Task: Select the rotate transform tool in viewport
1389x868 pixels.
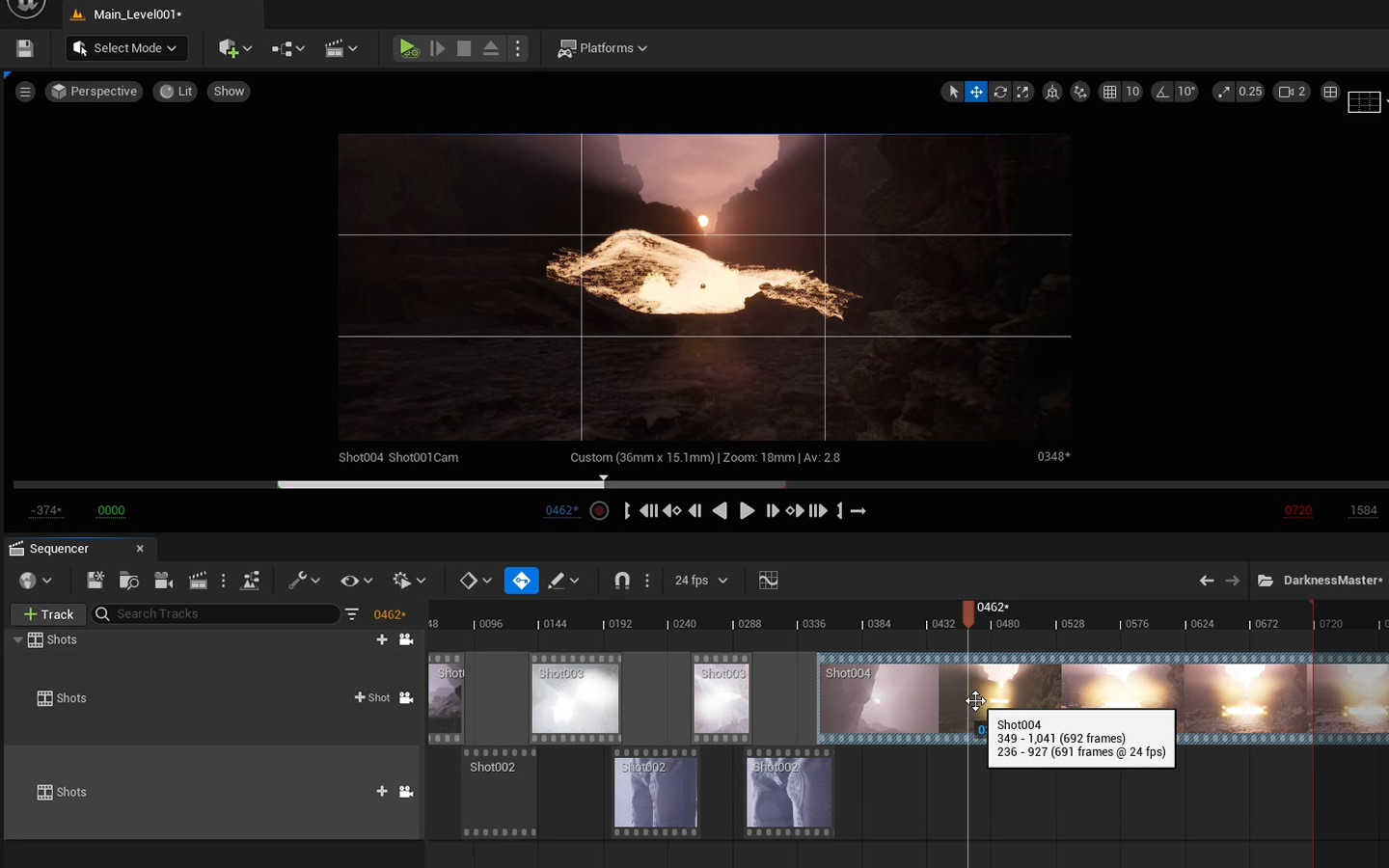Action: [x=1000, y=92]
